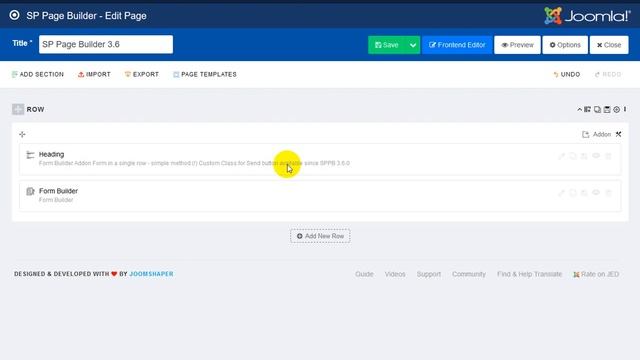640x360 pixels.
Task: Open the column settings tools icon
Action: pos(619,134)
